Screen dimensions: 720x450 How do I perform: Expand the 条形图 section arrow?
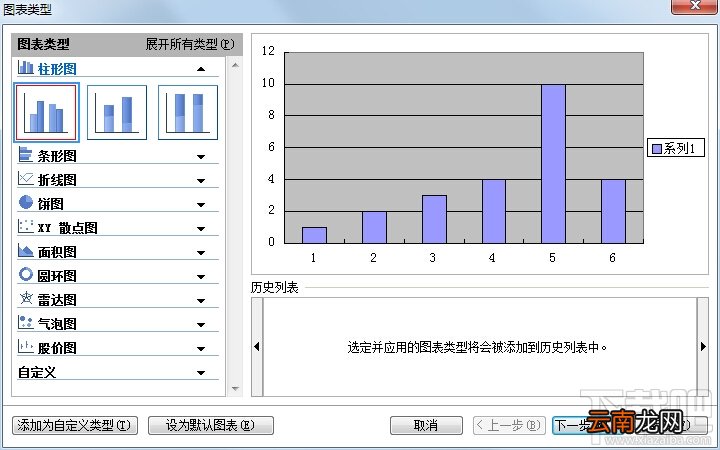201,157
